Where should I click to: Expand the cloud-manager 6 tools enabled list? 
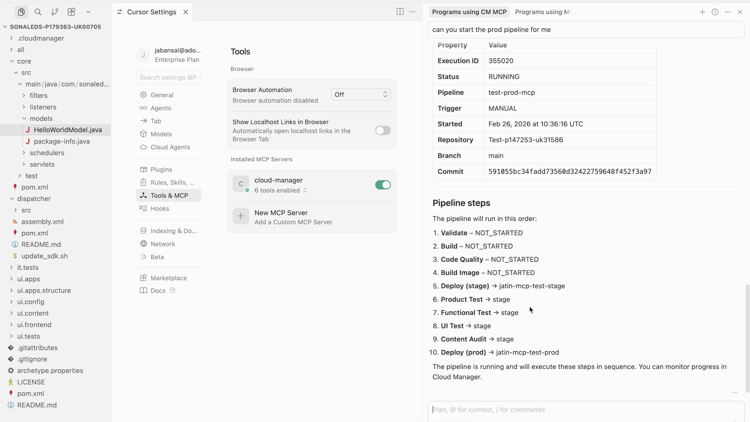coord(280,190)
